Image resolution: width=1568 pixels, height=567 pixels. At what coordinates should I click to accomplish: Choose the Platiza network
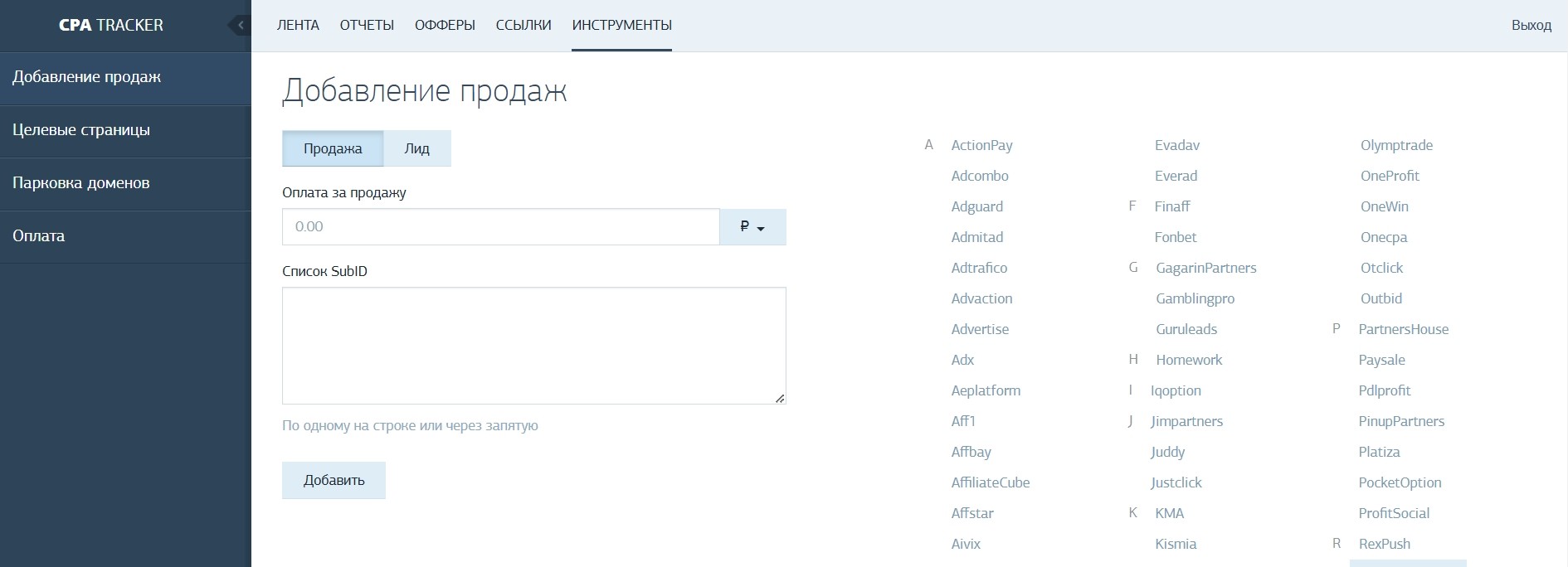[1379, 452]
